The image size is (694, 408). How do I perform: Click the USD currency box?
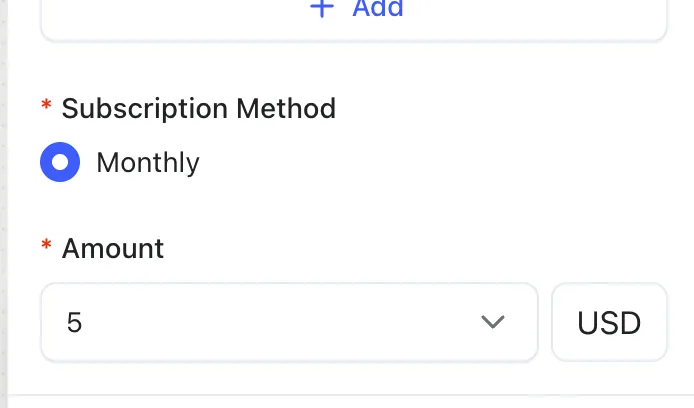point(609,322)
